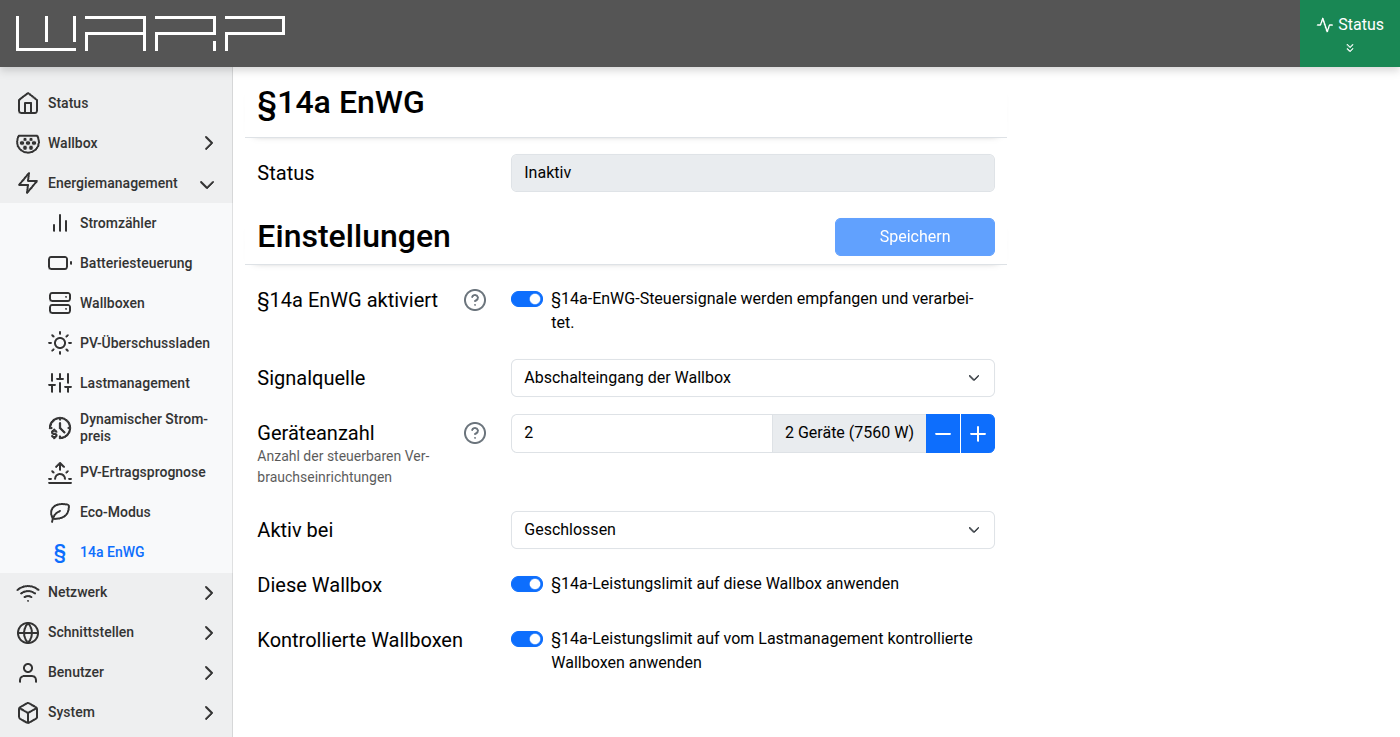The width and height of the screenshot is (1400, 737).
Task: Expand the Benutzer menu chevron
Action: coord(208,672)
